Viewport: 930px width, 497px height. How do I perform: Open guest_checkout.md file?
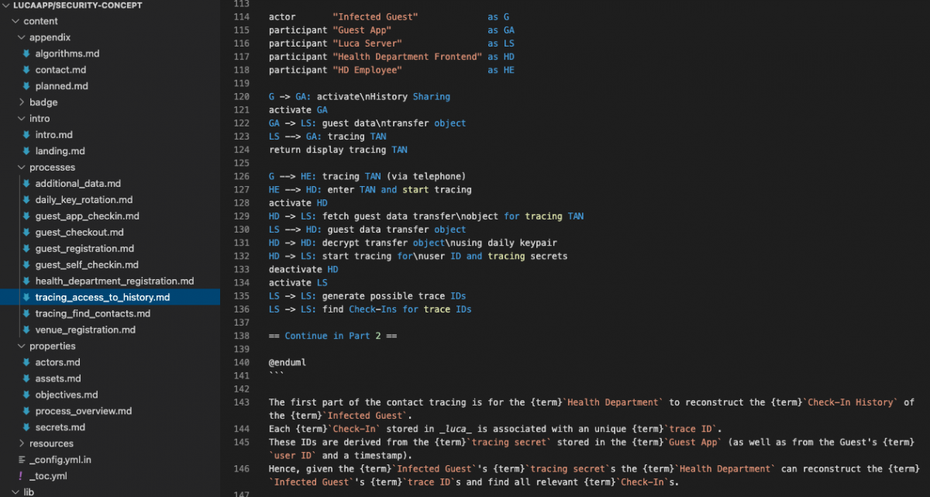[79, 232]
